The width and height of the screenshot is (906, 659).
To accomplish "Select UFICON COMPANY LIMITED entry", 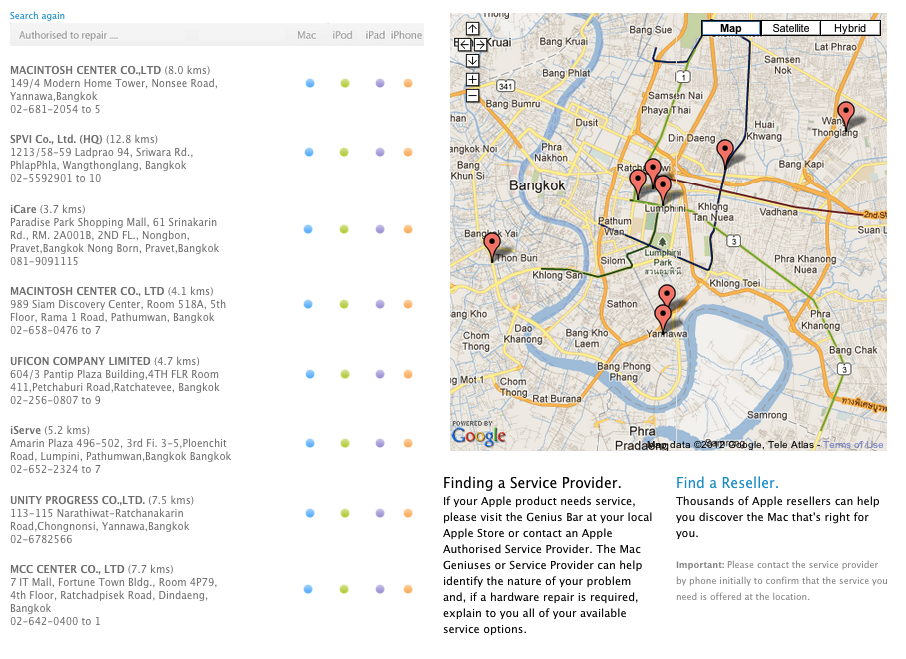I will coord(105,361).
